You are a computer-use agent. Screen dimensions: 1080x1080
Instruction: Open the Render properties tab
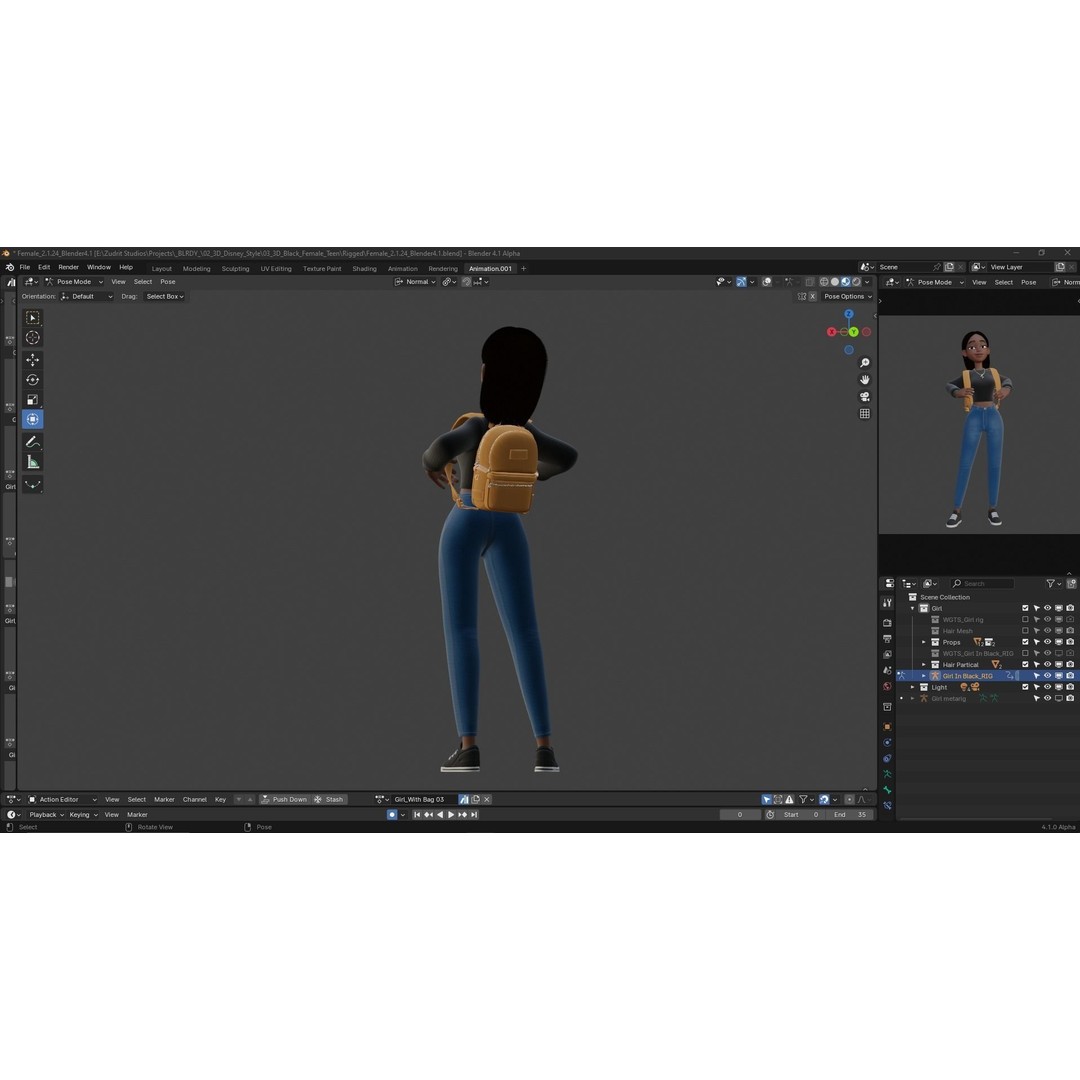tap(887, 623)
